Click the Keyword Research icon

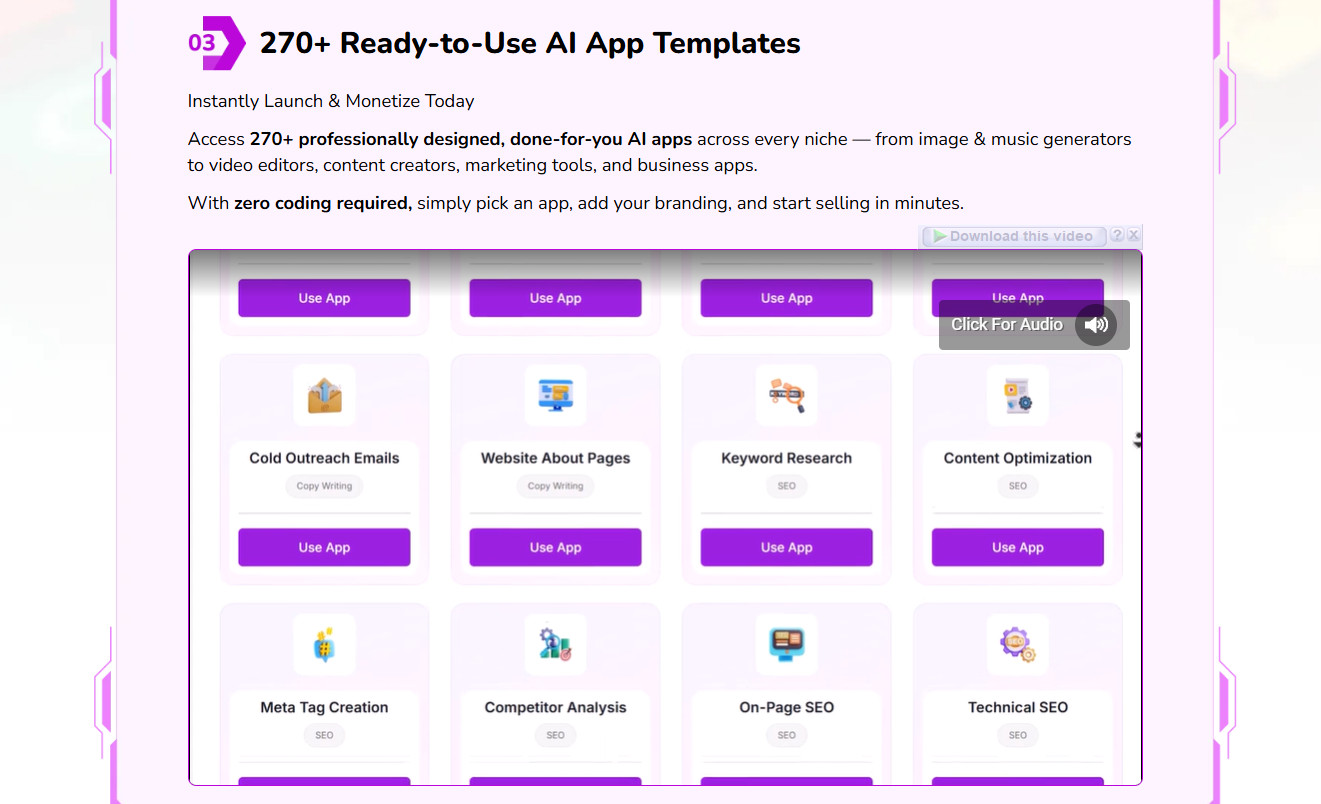(x=786, y=396)
